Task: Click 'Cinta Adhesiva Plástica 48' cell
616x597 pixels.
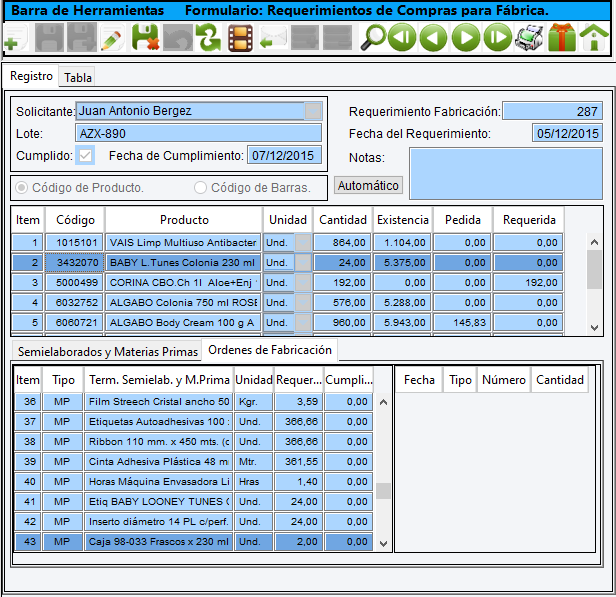Action: click(x=159, y=461)
